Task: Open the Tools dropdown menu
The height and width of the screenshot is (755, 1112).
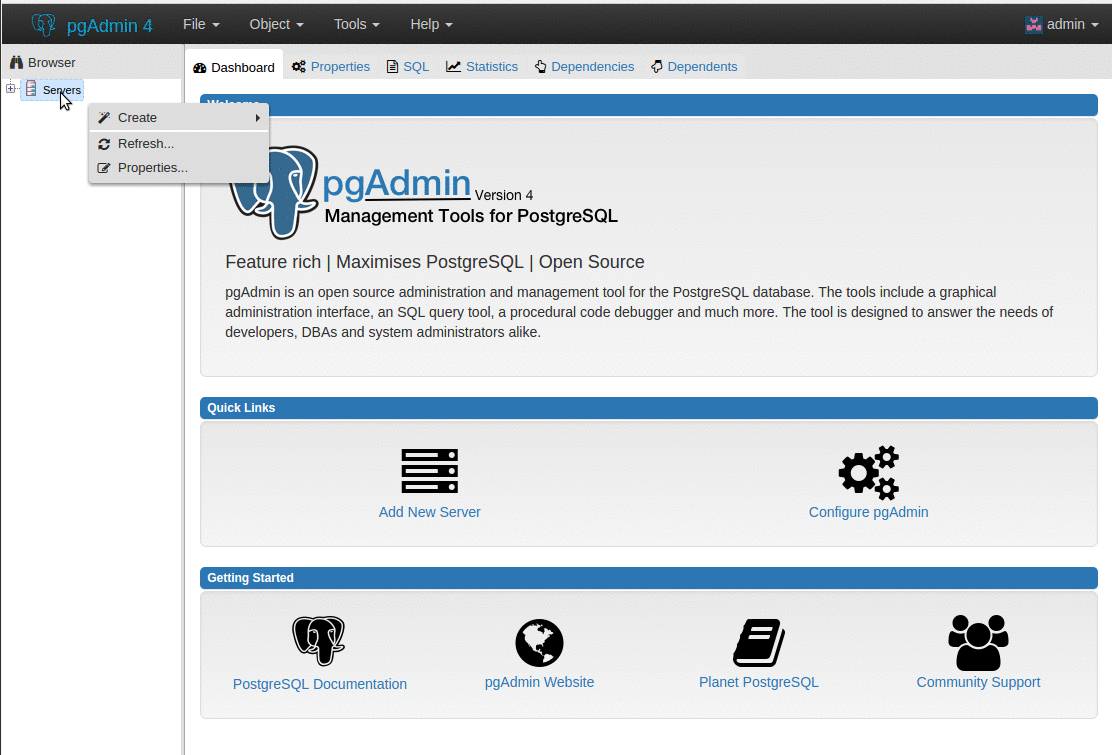Action: (356, 24)
